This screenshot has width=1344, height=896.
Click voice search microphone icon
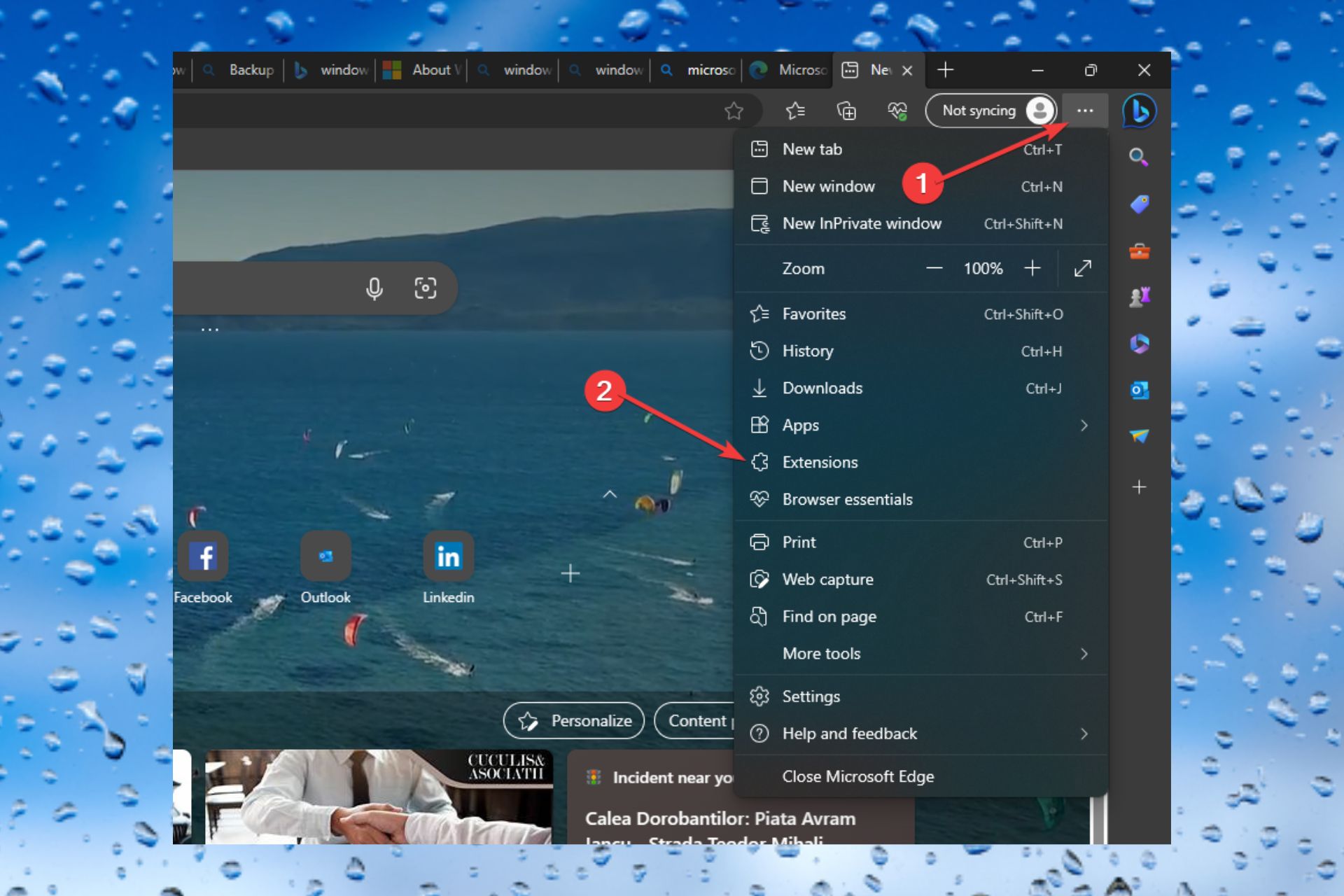point(375,287)
